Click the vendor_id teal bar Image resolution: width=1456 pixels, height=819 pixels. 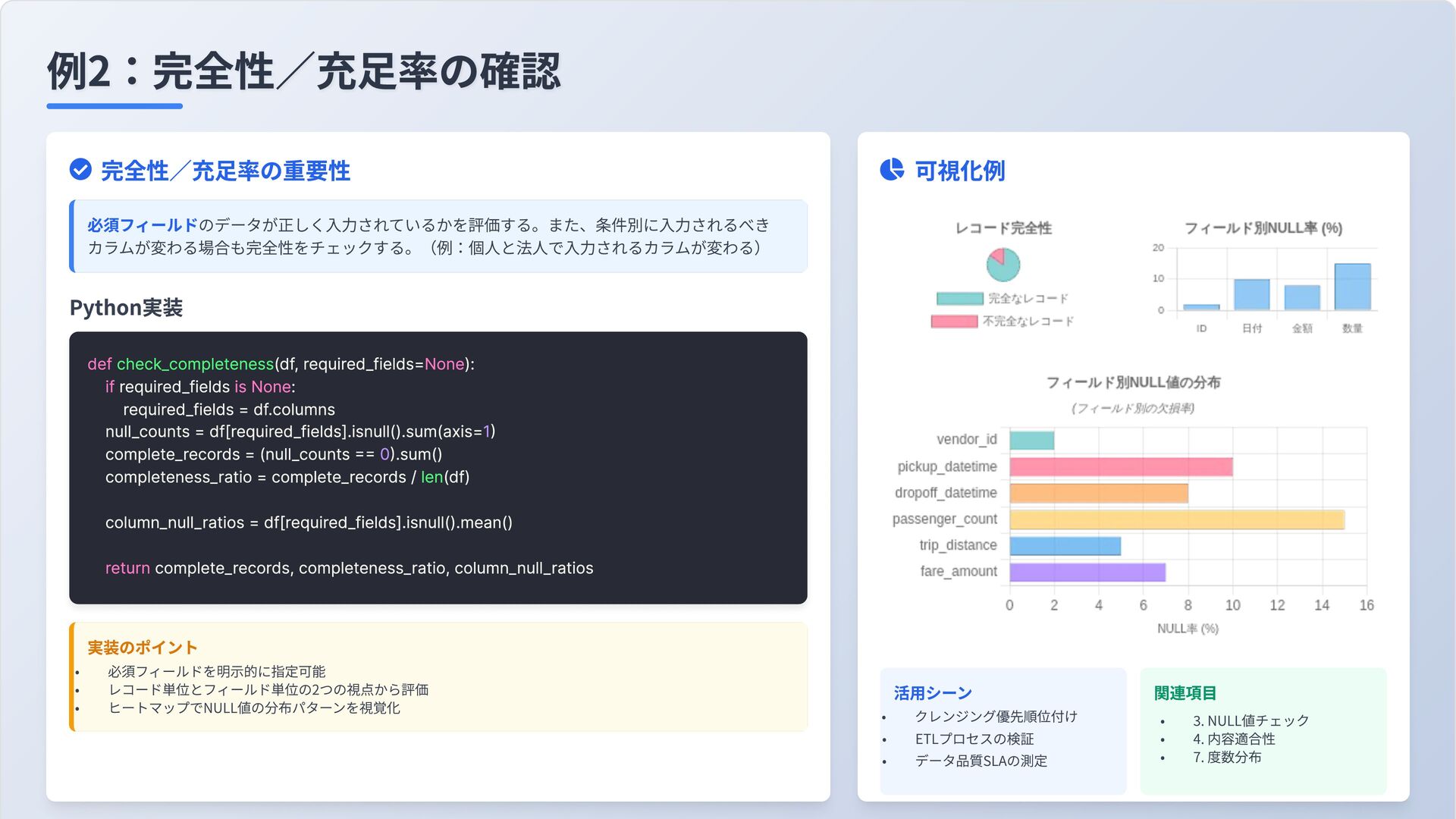pos(1032,440)
